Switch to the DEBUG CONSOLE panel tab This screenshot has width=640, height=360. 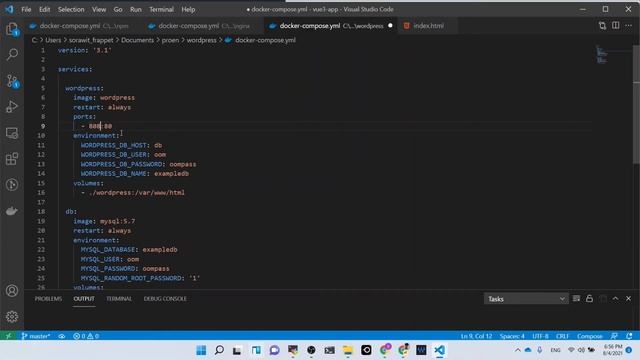coord(165,299)
